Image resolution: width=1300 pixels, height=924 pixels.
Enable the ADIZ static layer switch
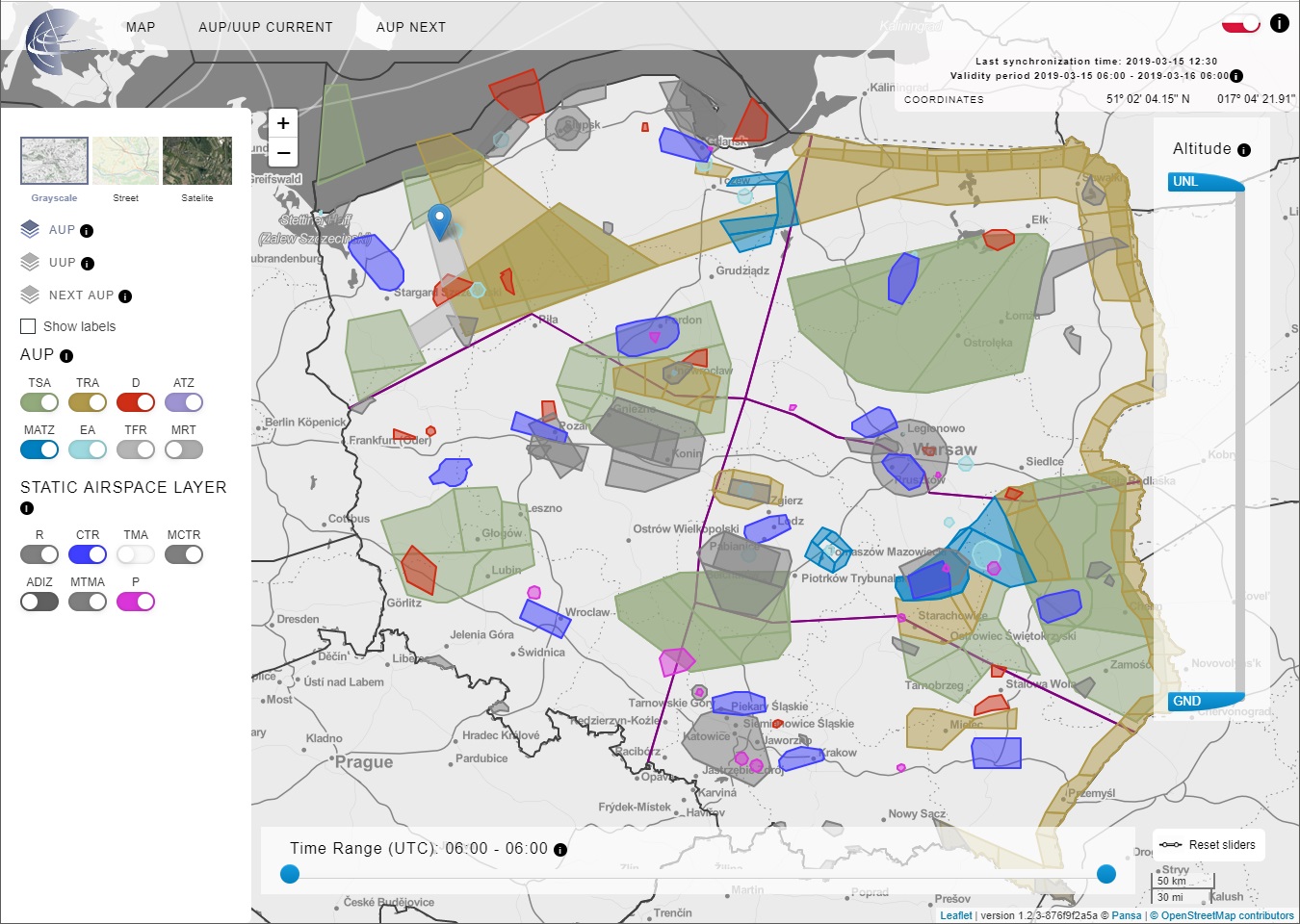pyautogui.click(x=39, y=602)
